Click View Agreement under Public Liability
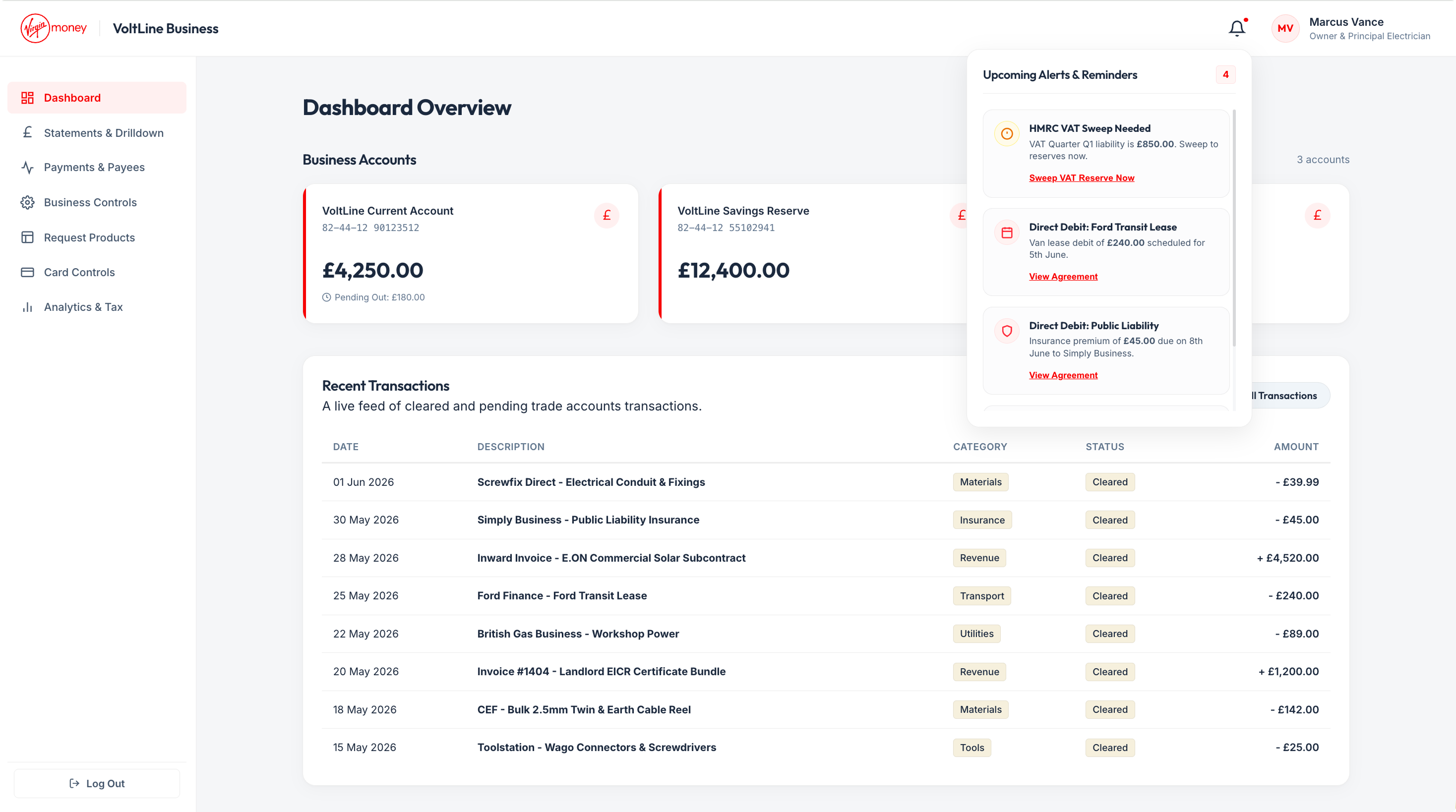Viewport: 1456px width, 812px height. click(1063, 375)
